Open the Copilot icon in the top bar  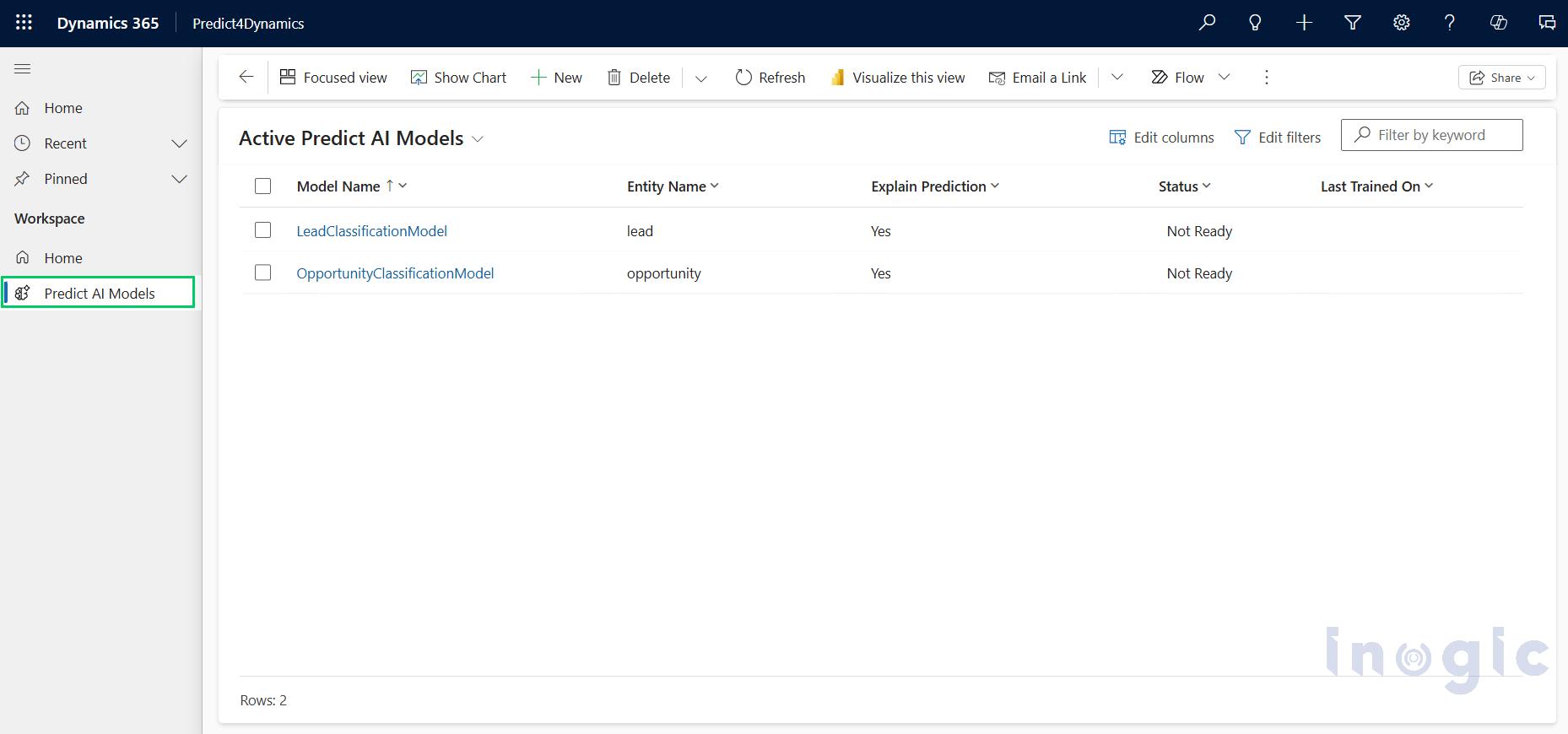coord(1499,23)
